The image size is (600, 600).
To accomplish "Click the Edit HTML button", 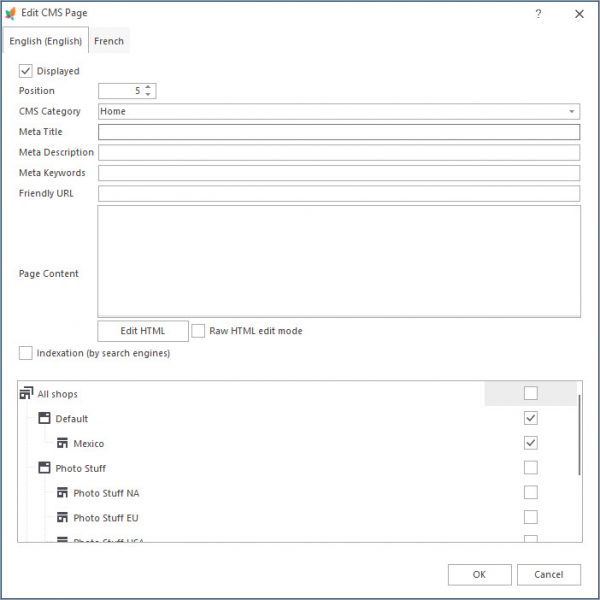I will click(142, 331).
